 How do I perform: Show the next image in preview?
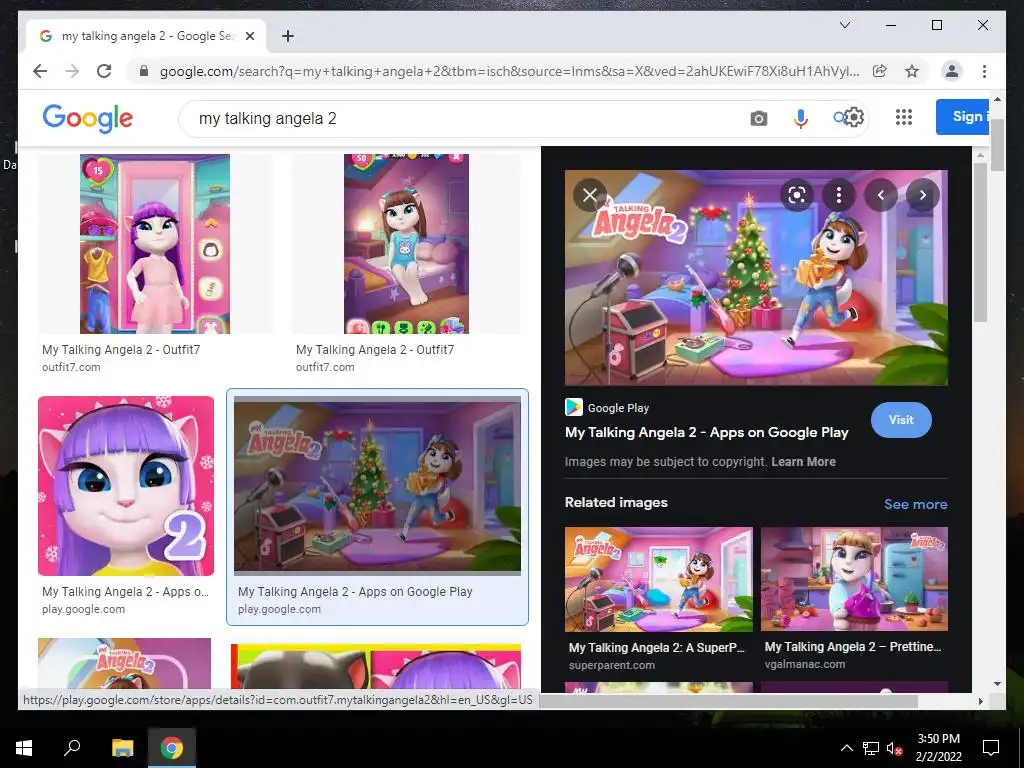click(x=922, y=195)
